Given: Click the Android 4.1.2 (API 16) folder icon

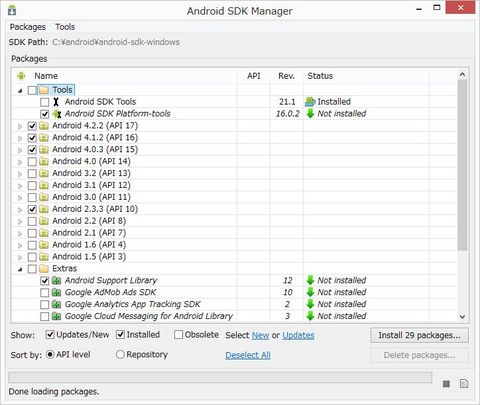Looking at the screenshot, I should (44, 138).
